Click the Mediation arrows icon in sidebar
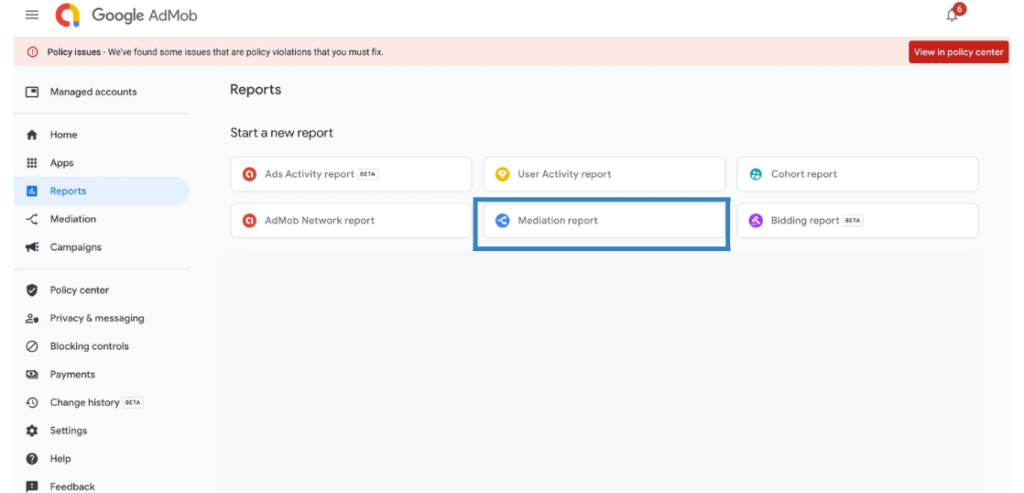This screenshot has width=1024, height=493. click(x=32, y=219)
